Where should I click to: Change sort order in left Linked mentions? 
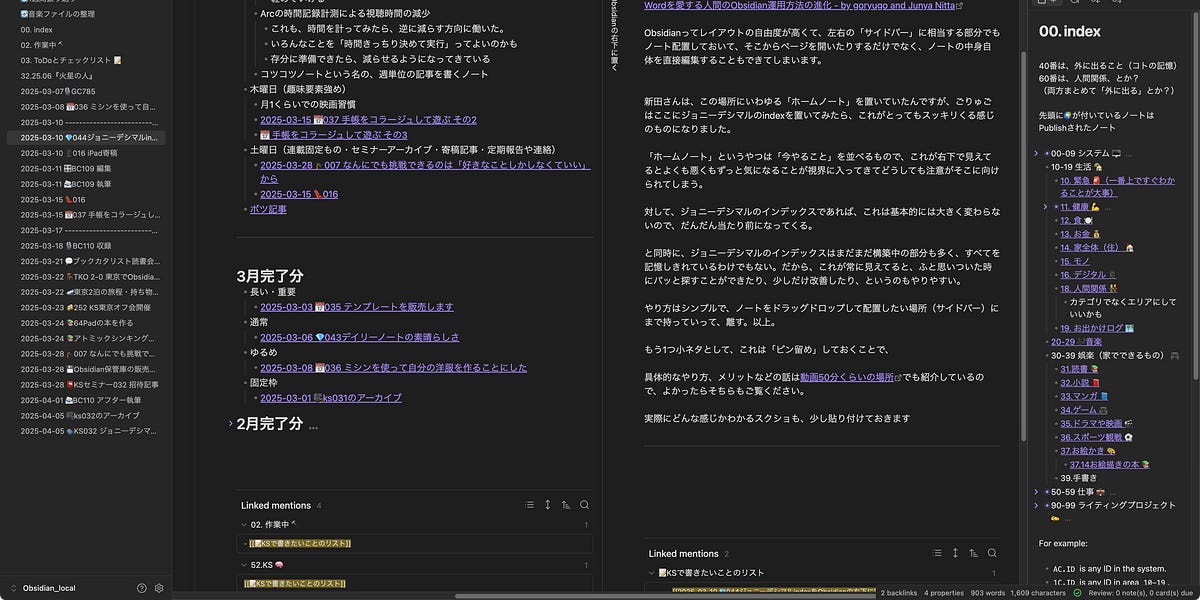pos(566,505)
